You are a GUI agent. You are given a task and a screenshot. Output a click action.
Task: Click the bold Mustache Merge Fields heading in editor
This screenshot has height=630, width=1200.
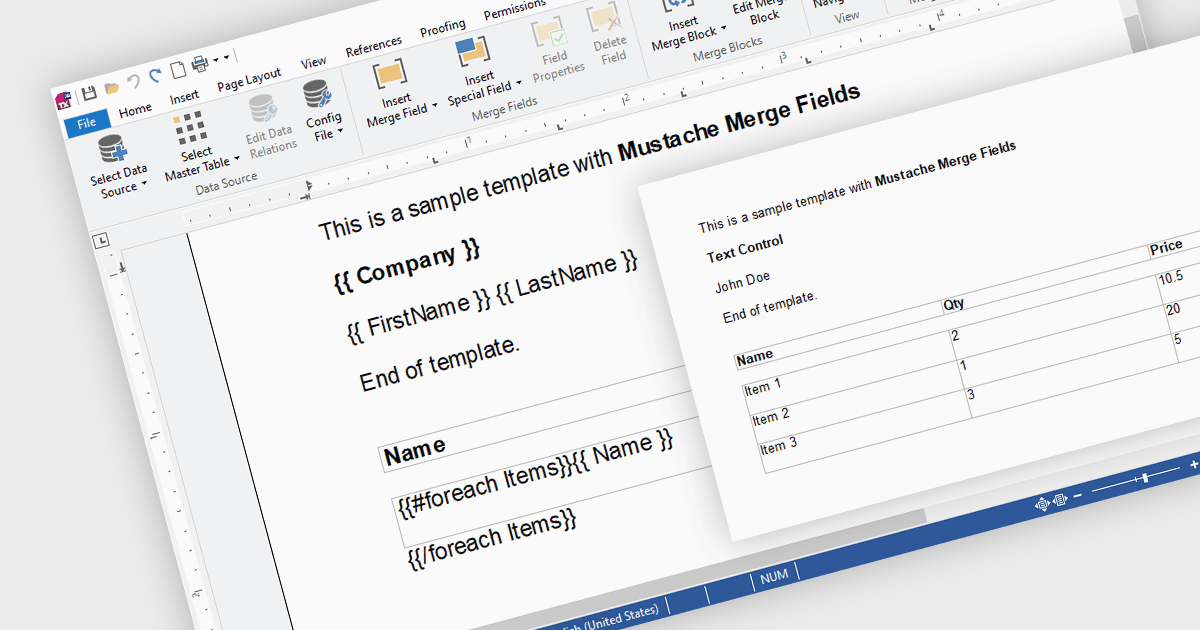pyautogui.click(x=739, y=122)
